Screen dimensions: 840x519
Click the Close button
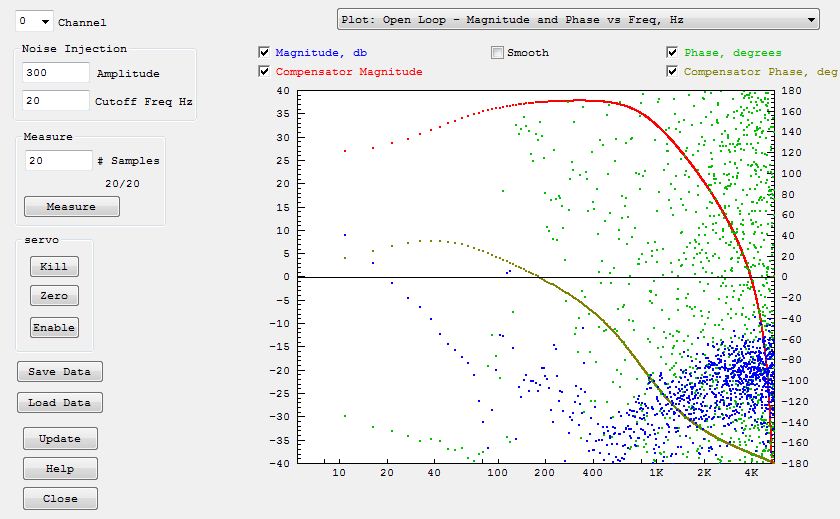tap(60, 498)
